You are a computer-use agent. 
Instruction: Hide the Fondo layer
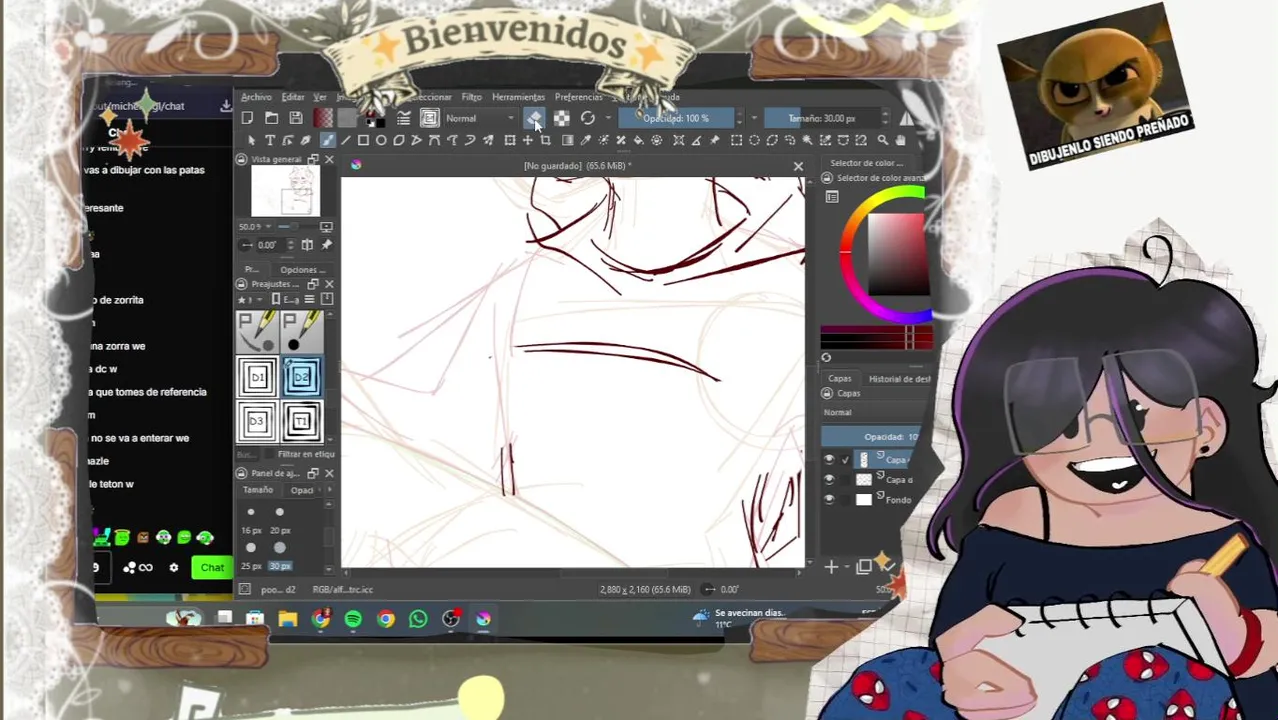tap(828, 499)
